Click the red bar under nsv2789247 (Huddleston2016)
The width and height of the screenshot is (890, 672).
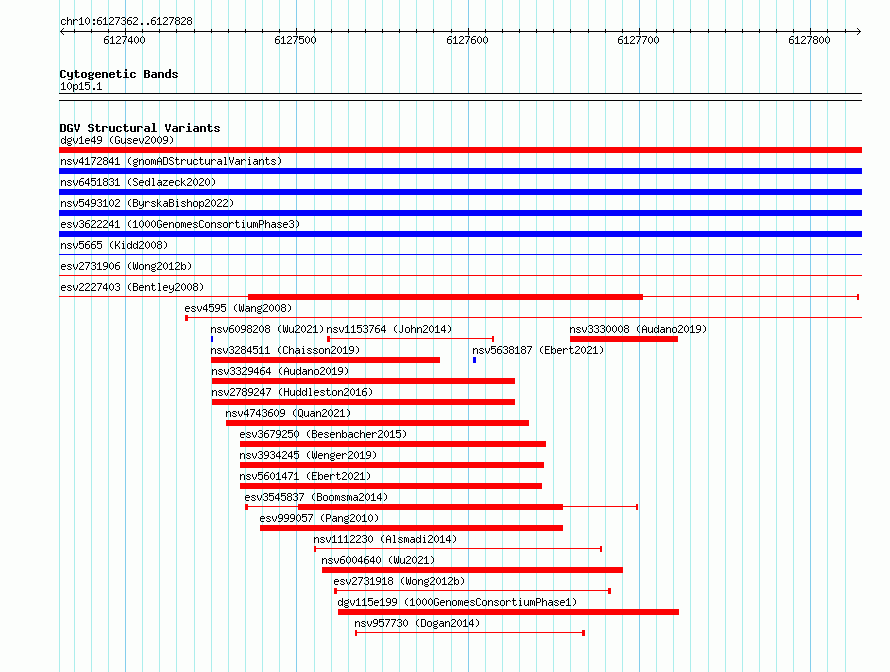click(x=363, y=402)
